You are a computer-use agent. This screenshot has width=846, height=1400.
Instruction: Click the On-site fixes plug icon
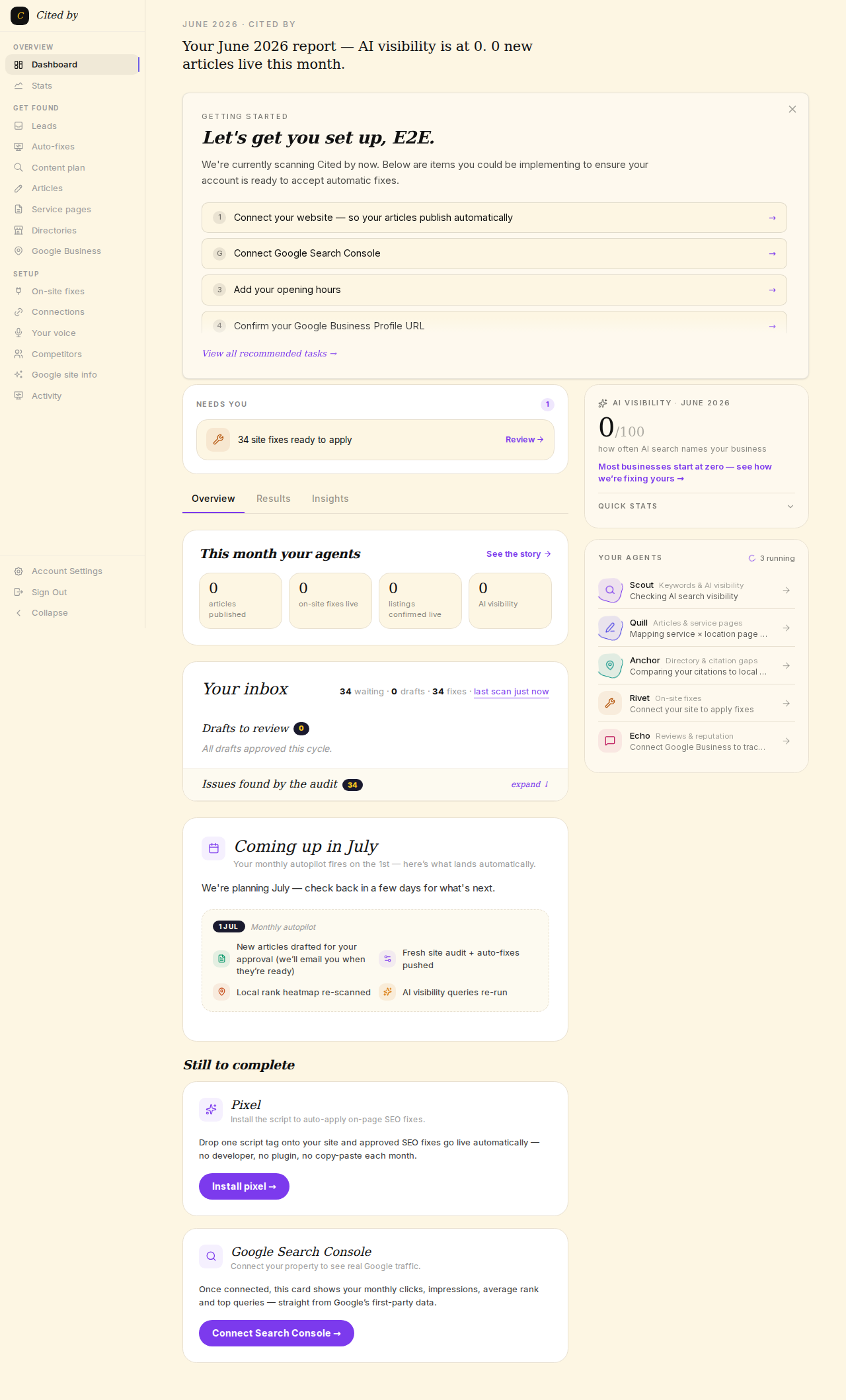pos(19,292)
